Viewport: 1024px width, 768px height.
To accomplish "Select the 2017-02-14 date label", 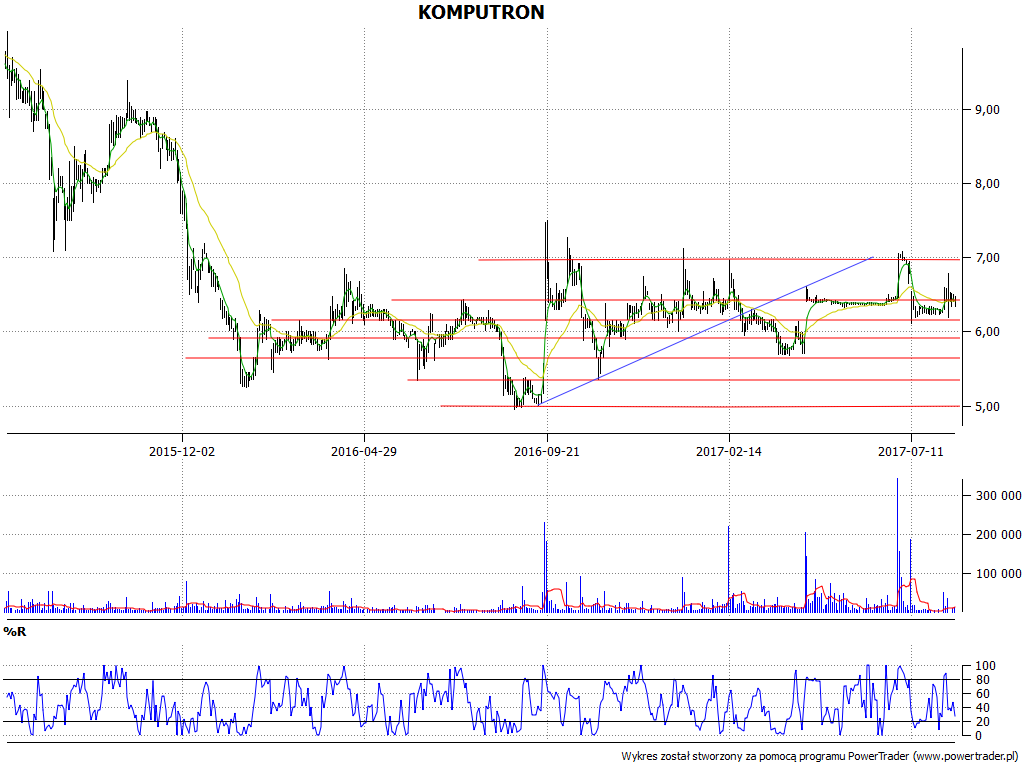I will click(x=729, y=451).
